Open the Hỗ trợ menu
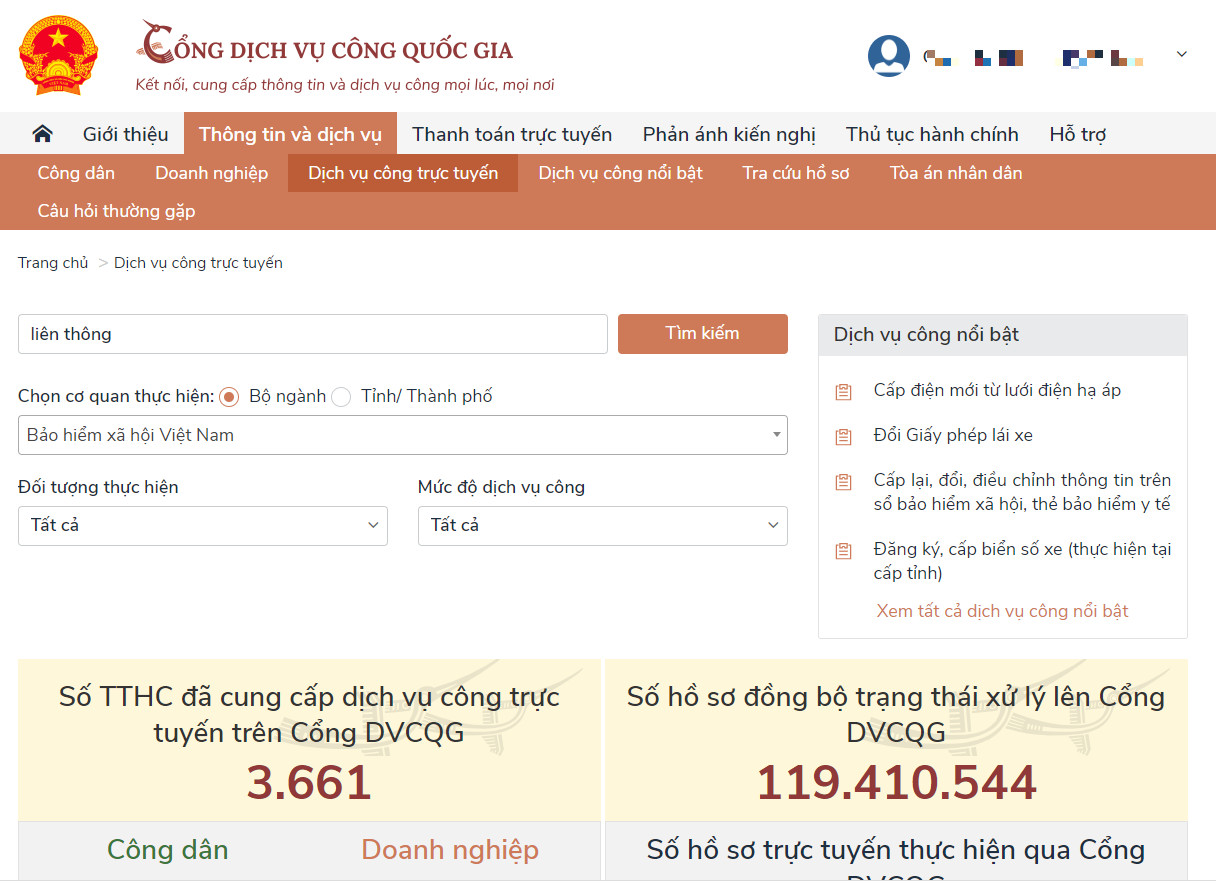 [1077, 134]
